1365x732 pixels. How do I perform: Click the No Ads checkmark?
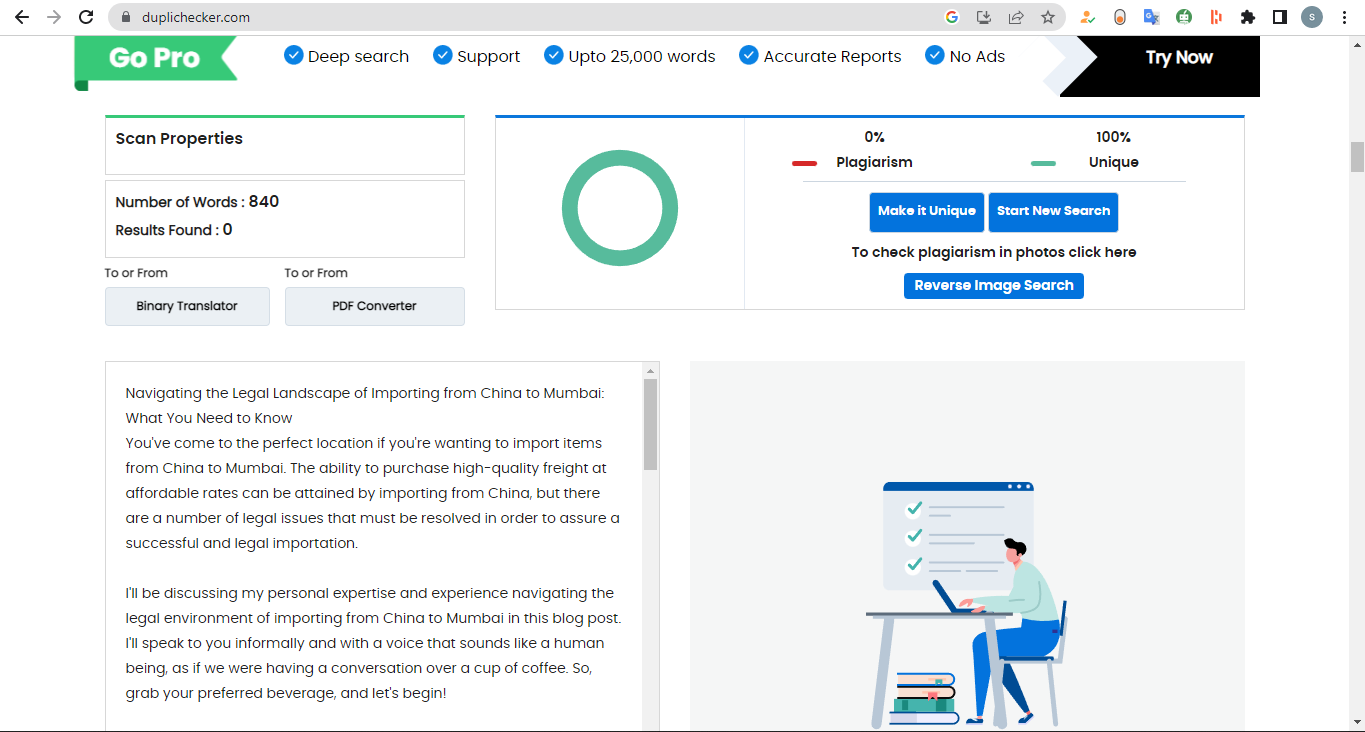tap(934, 55)
